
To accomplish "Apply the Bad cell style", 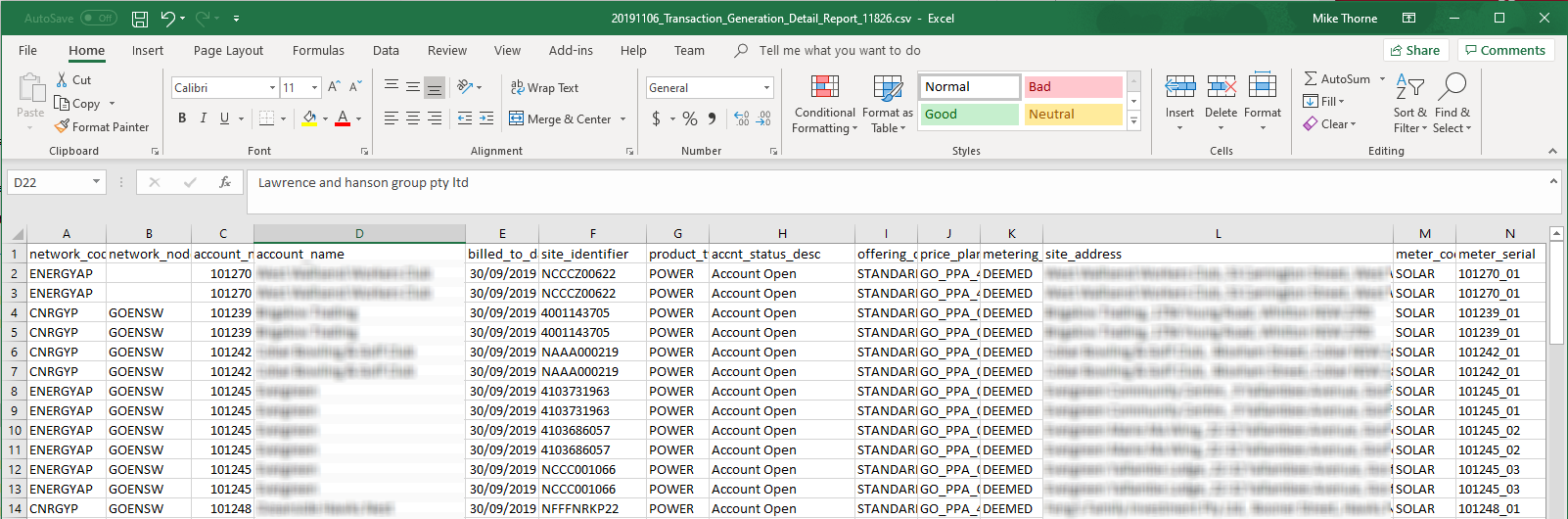I will point(1073,86).
